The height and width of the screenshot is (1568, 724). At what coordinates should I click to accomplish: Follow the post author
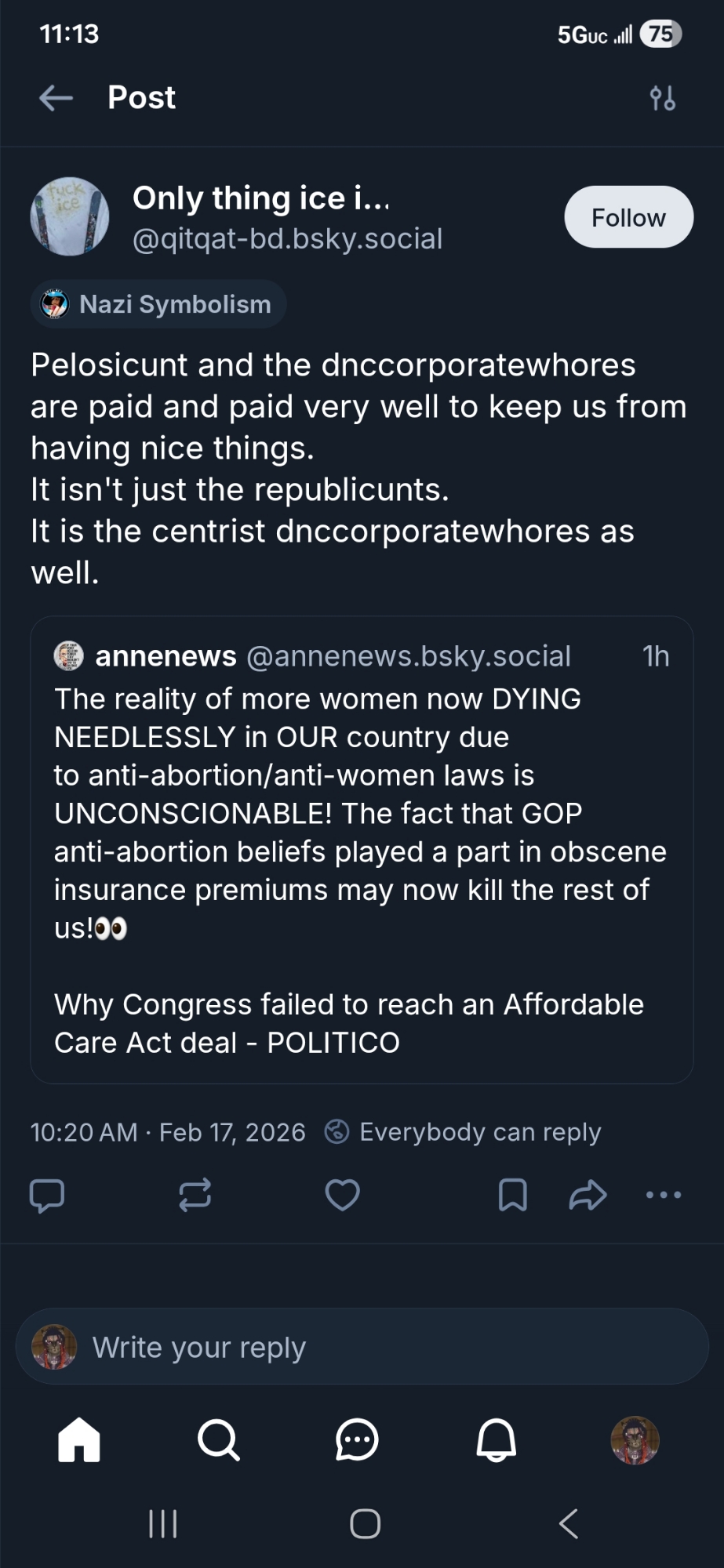(x=628, y=217)
